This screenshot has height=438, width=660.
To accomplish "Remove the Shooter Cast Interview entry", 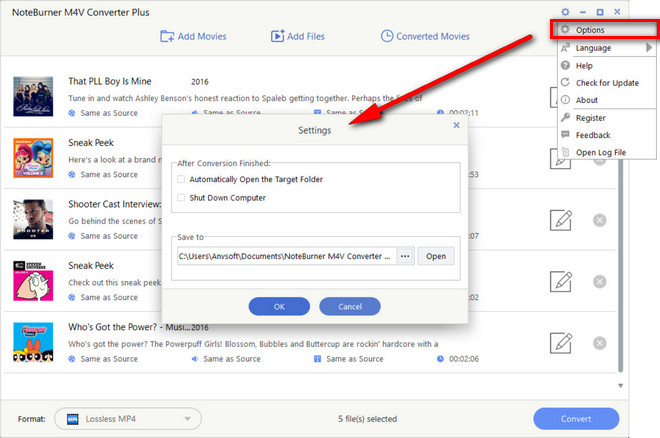I will (599, 220).
